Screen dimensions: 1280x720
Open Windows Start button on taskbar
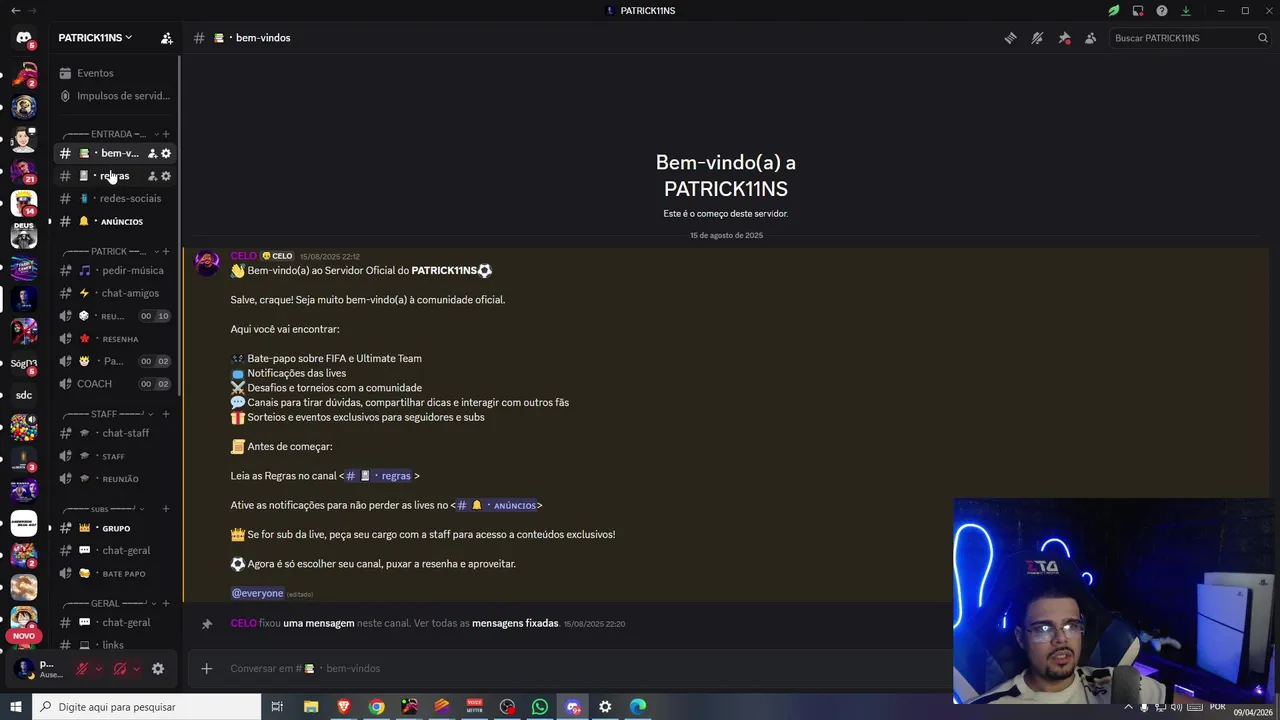[15, 707]
